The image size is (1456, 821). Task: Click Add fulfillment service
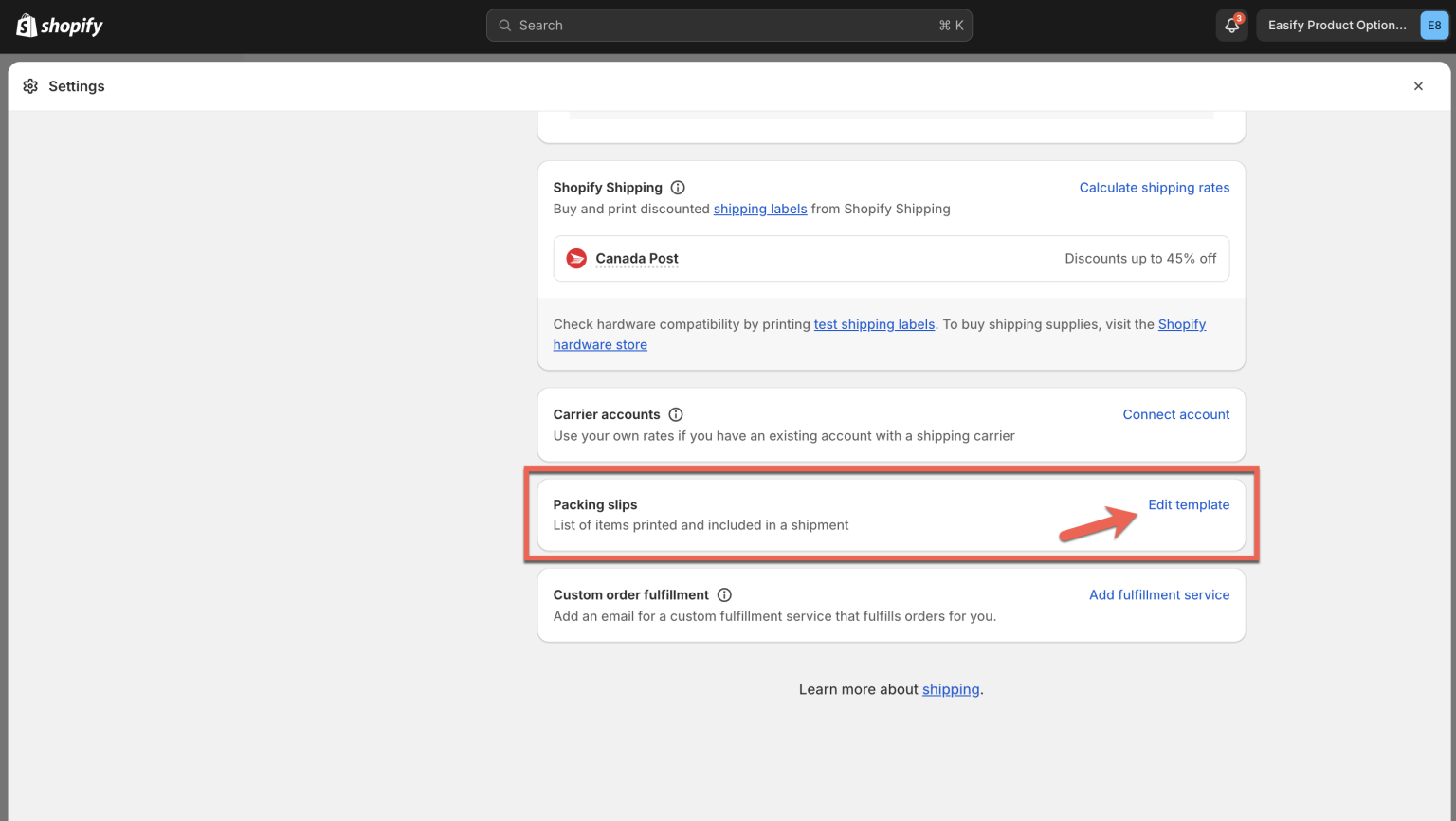tap(1158, 595)
